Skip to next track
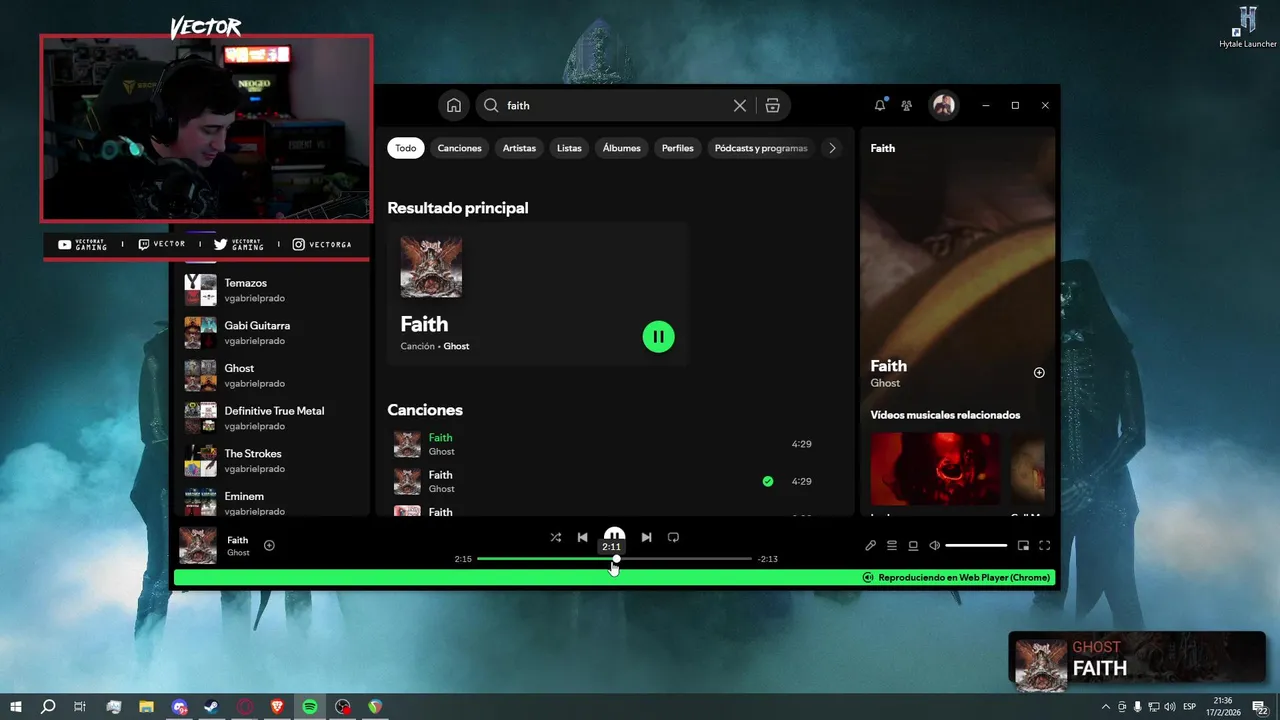The width and height of the screenshot is (1280, 720). [646, 537]
